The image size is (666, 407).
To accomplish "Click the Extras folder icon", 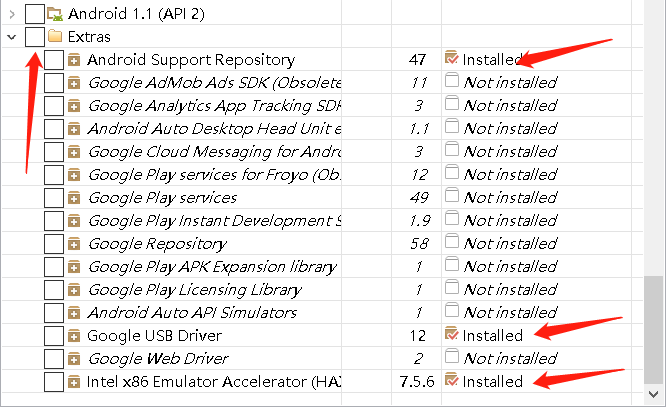I will coord(55,36).
